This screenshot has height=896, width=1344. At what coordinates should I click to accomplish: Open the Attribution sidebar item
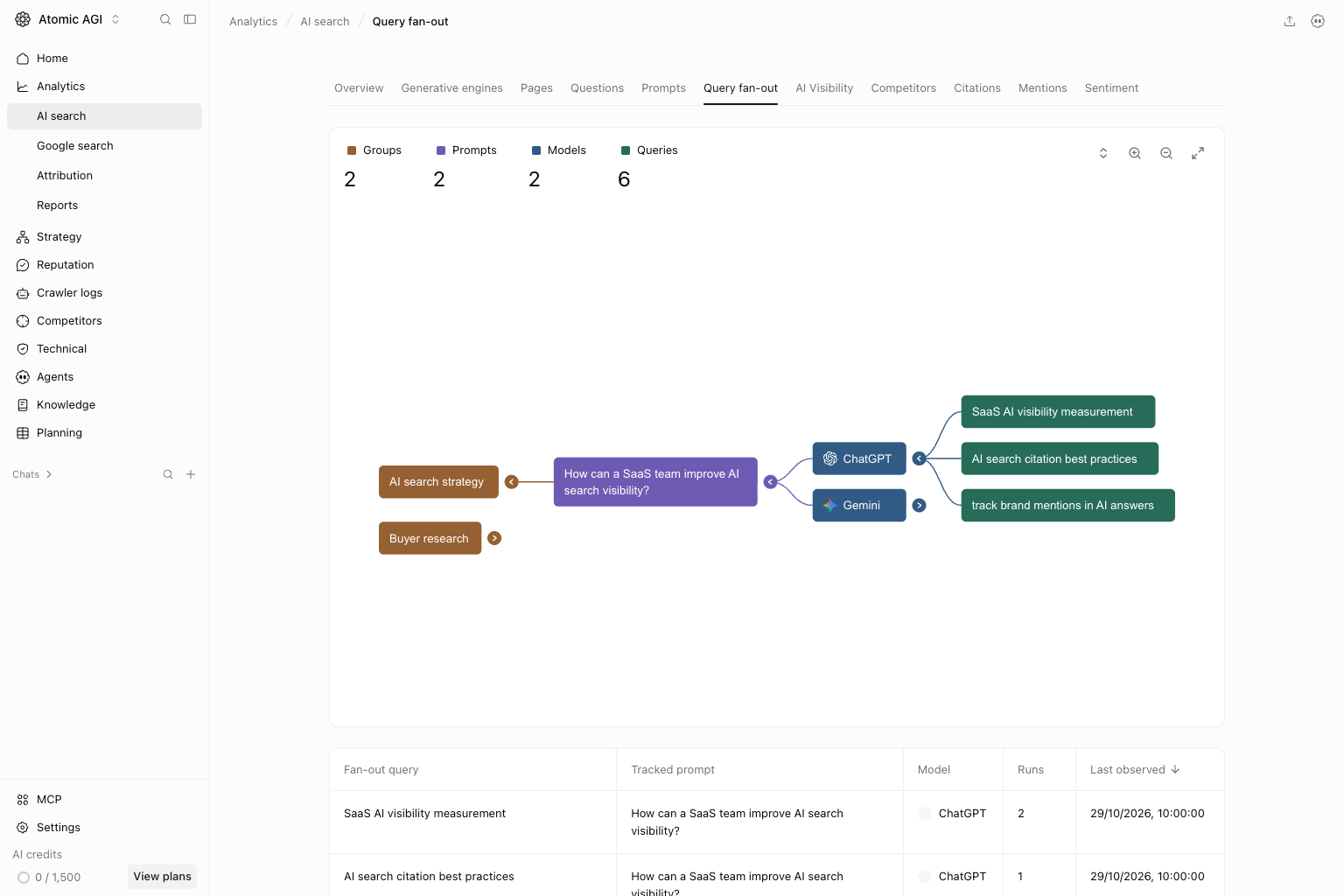pos(104,176)
